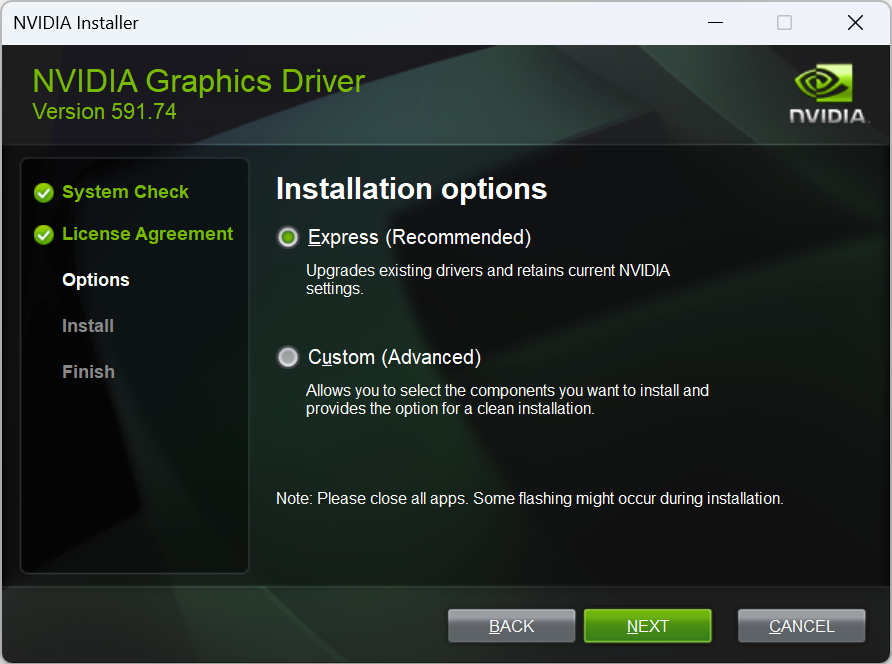
Task: Click the note about closing all apps
Action: click(529, 498)
